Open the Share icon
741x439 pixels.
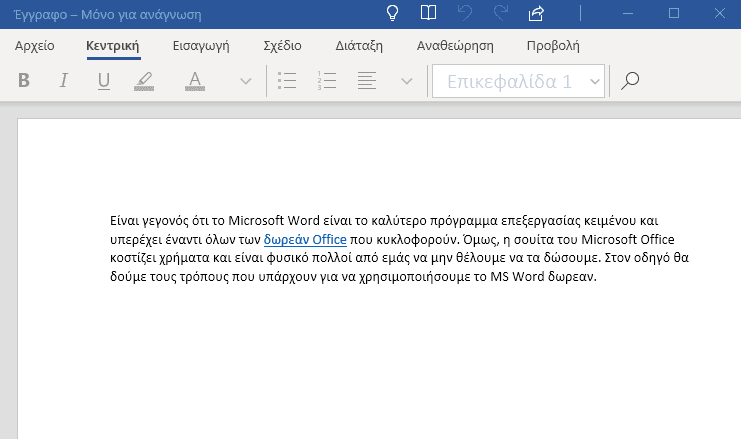point(536,13)
